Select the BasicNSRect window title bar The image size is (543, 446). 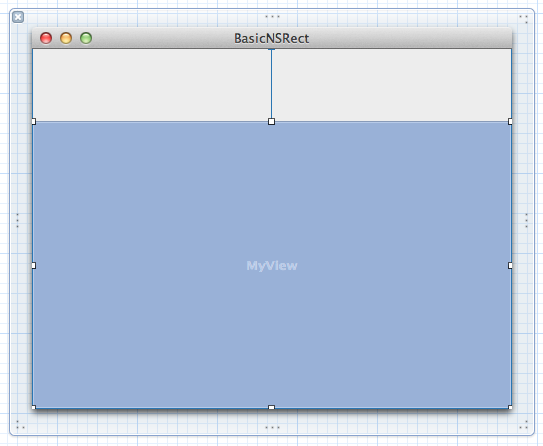(272, 38)
